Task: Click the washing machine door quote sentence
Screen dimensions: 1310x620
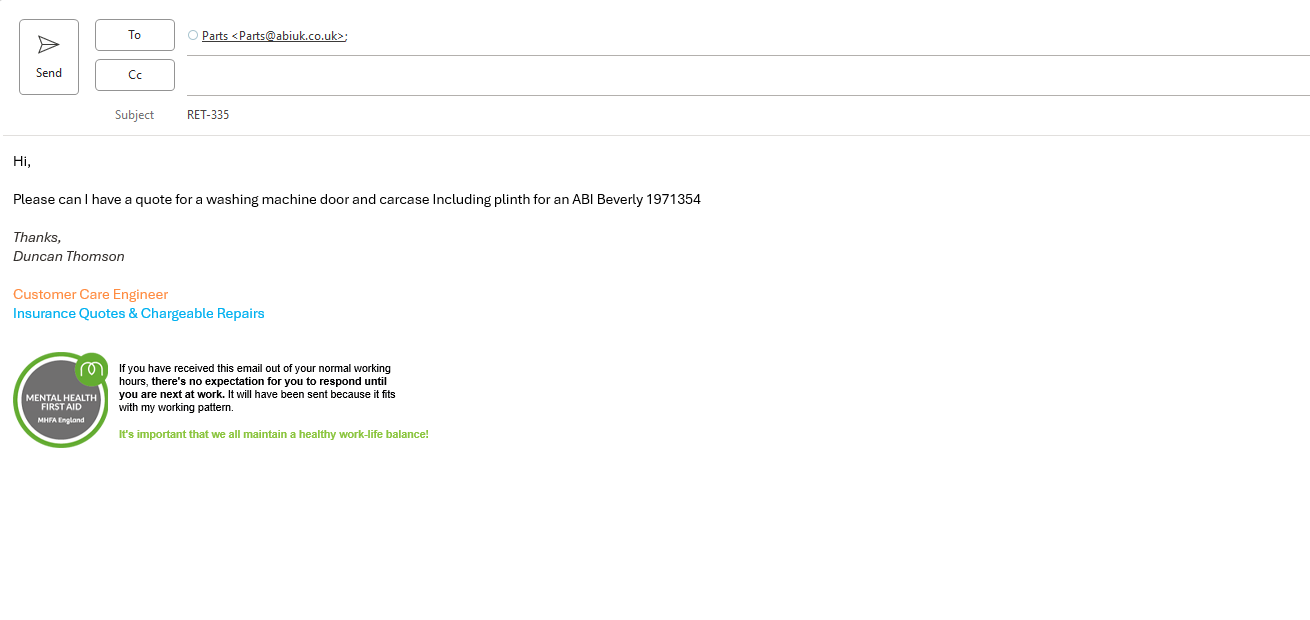Action: click(x=357, y=199)
